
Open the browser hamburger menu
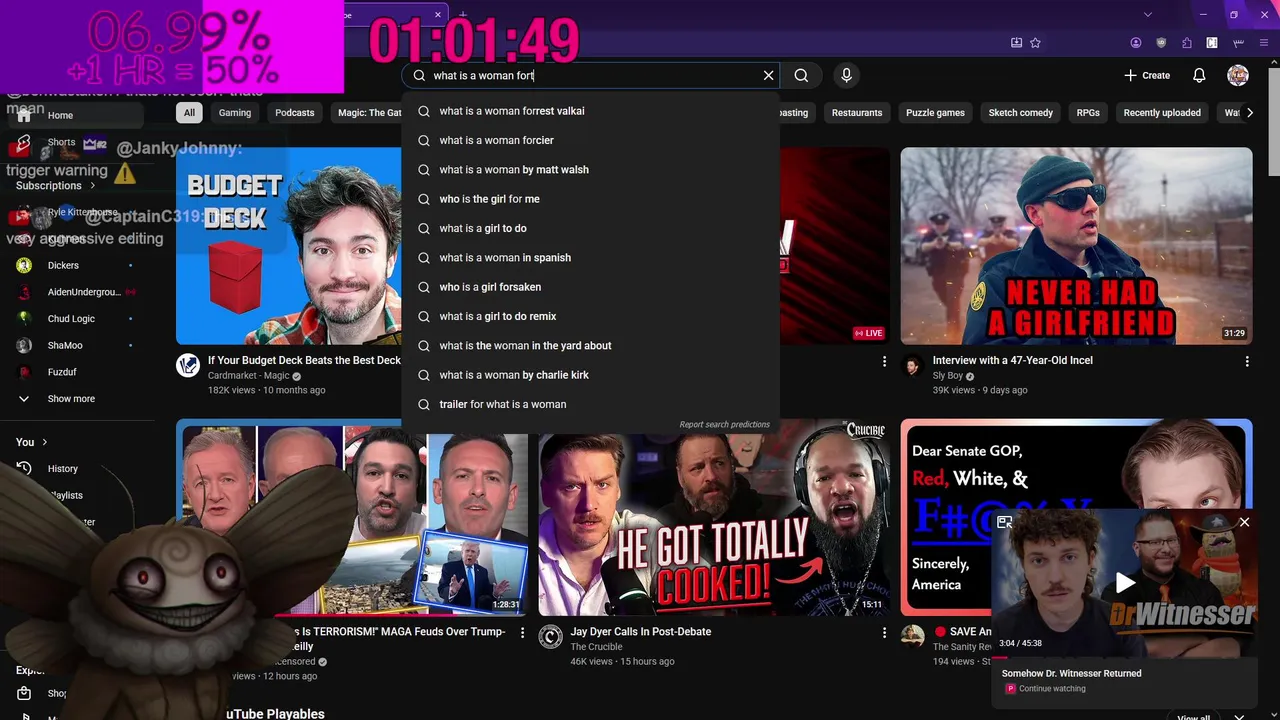point(1265,43)
